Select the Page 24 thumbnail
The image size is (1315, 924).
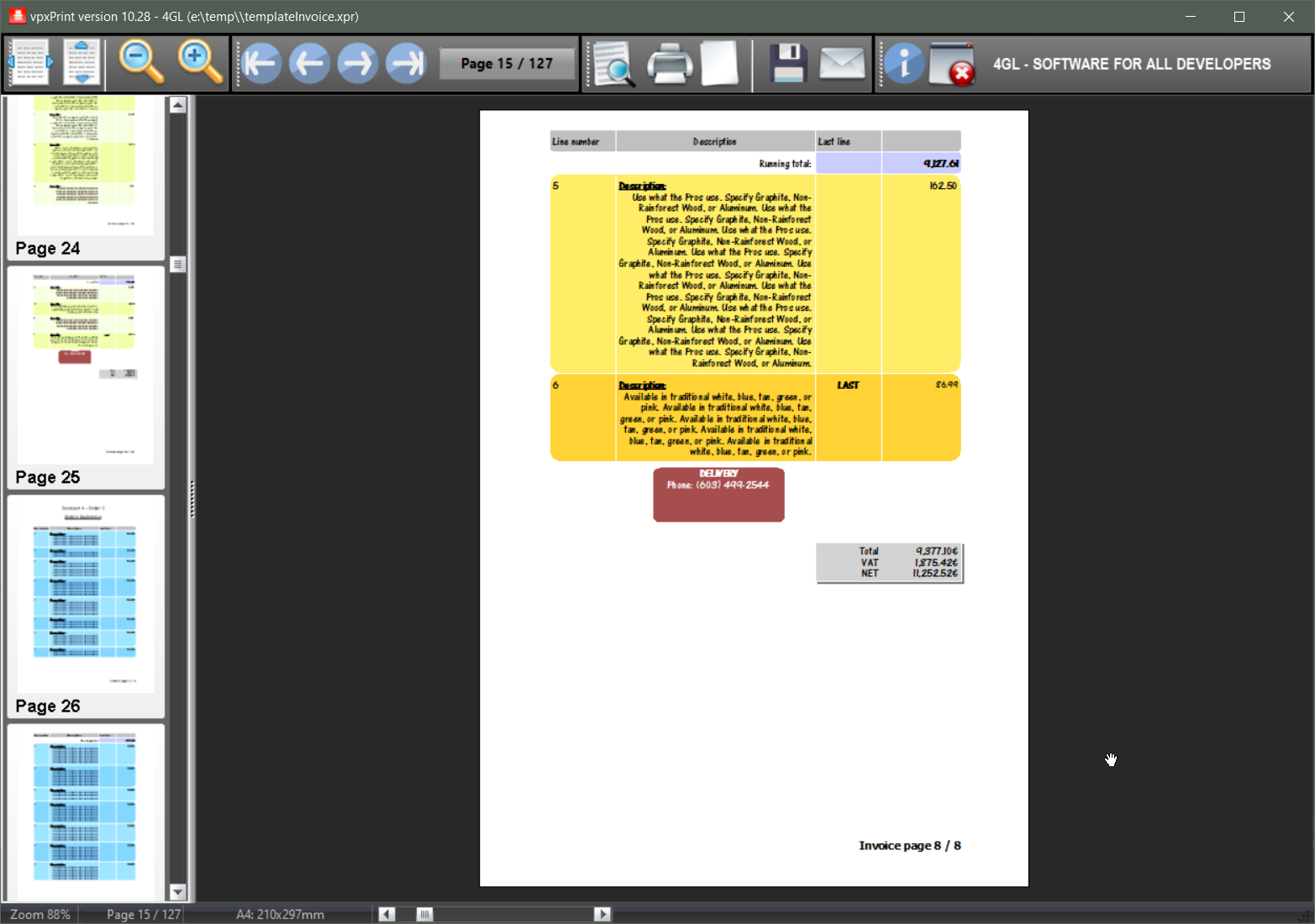tap(85, 176)
